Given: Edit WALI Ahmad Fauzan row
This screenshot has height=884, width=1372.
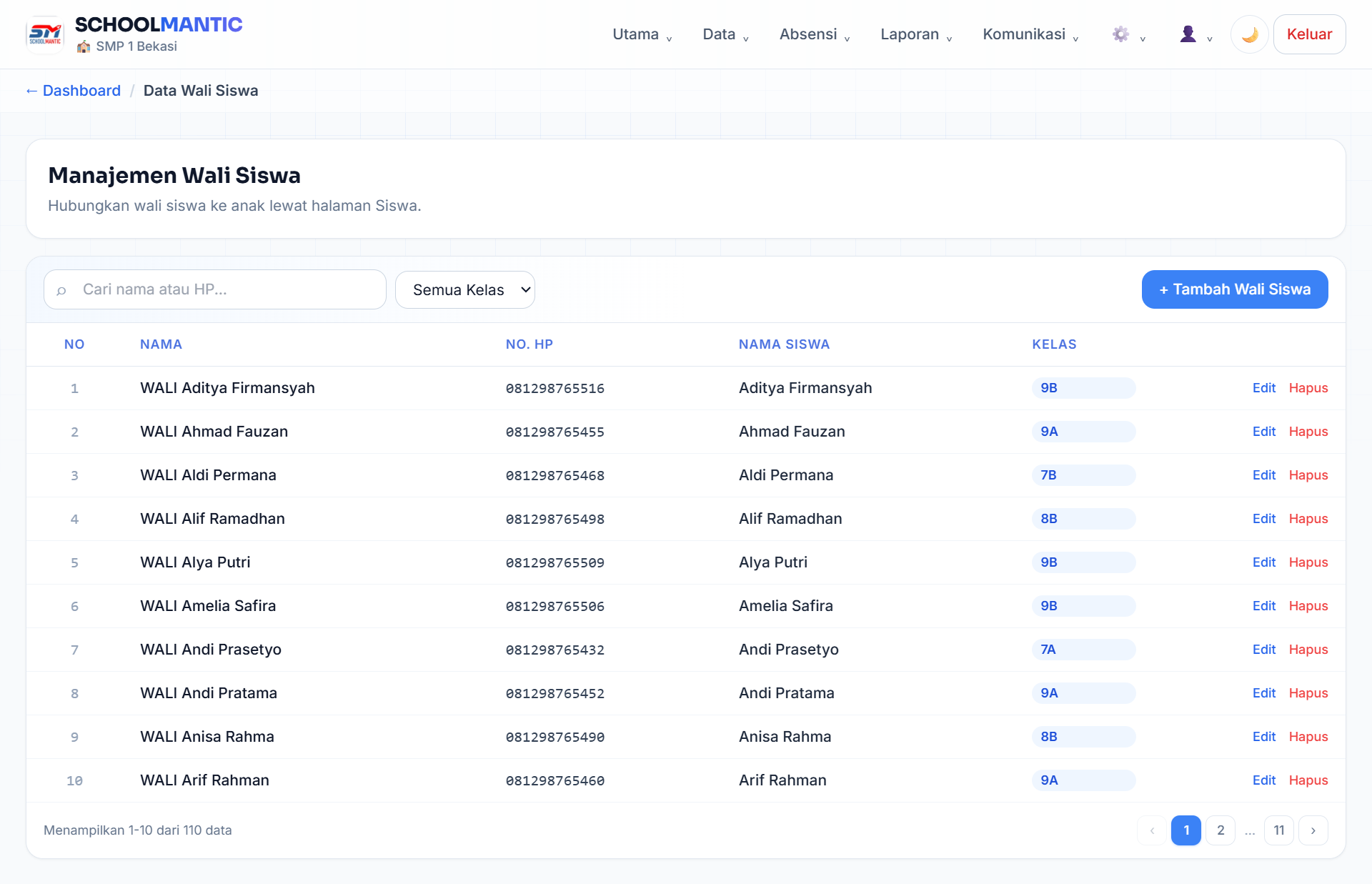Looking at the screenshot, I should tap(1263, 432).
